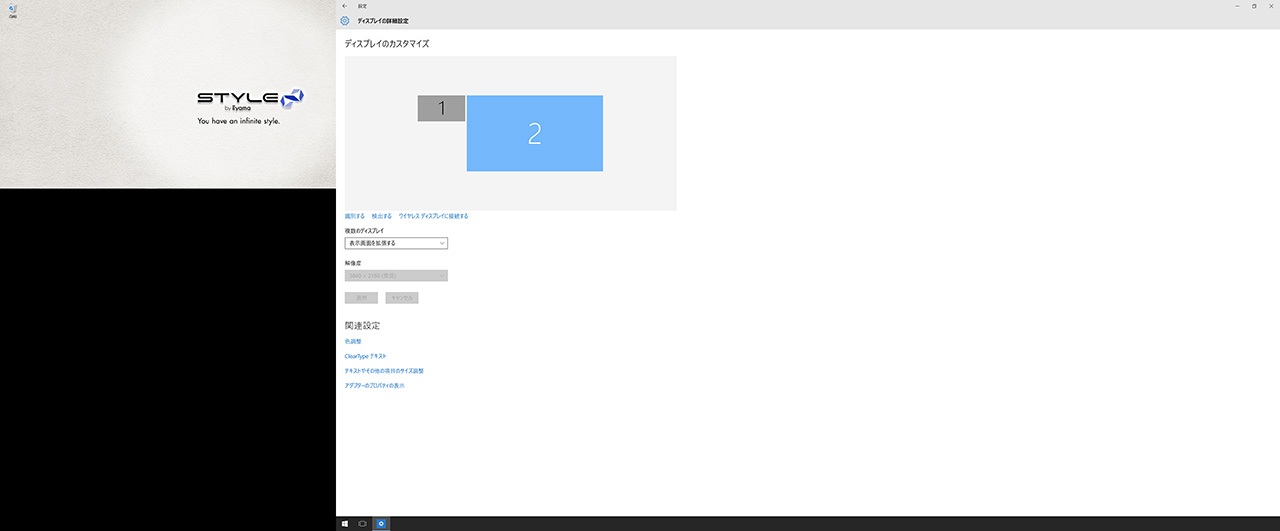The image size is (1280, 531).
Task: Open the Recycle Bin desktop icon
Action: pos(12,10)
